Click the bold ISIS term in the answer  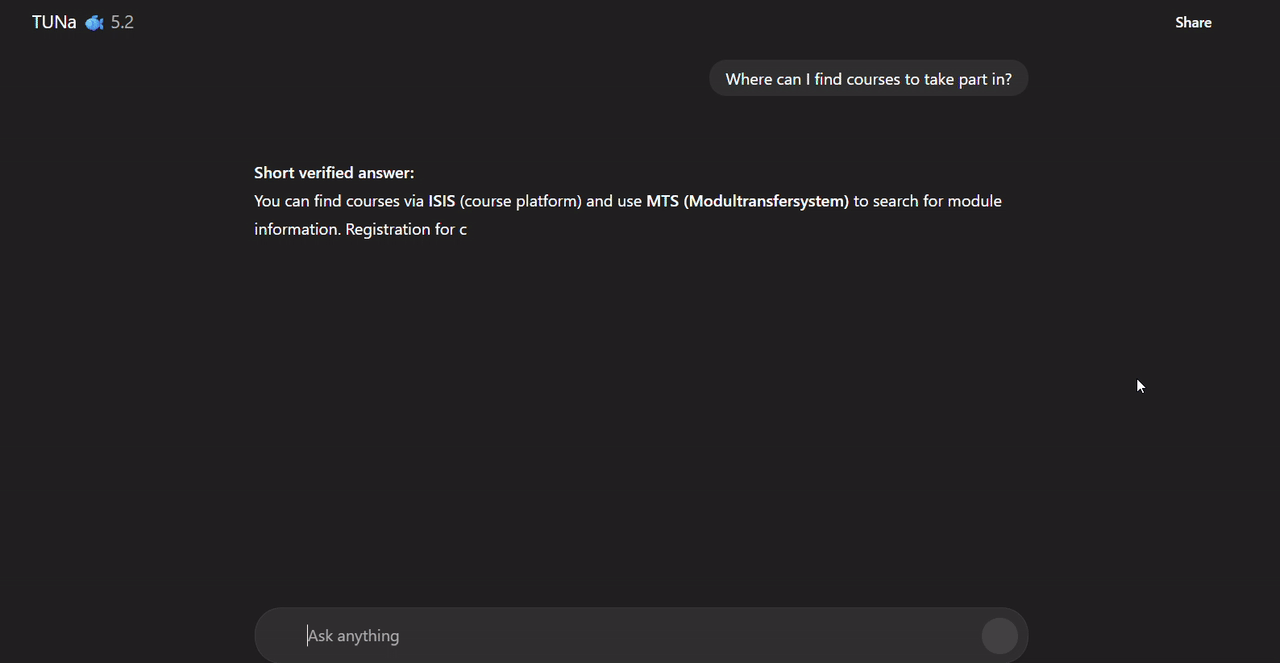(442, 201)
